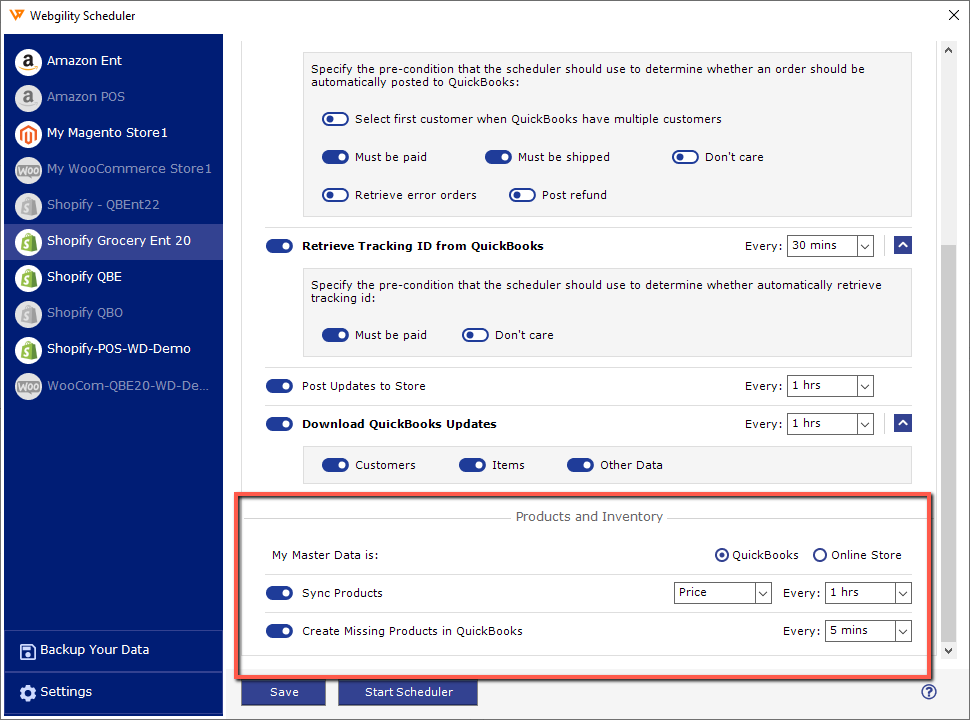Switch to Shopify QBE store
The width and height of the screenshot is (970, 720).
[114, 278]
